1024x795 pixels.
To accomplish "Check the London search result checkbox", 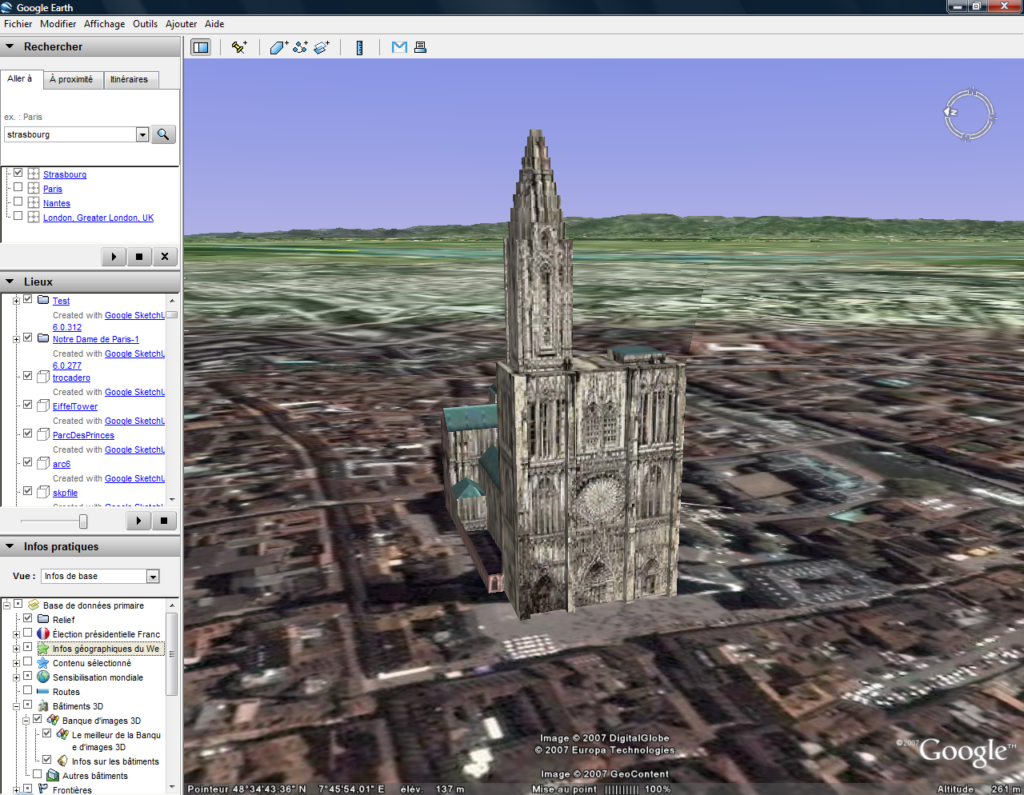I will [18, 216].
